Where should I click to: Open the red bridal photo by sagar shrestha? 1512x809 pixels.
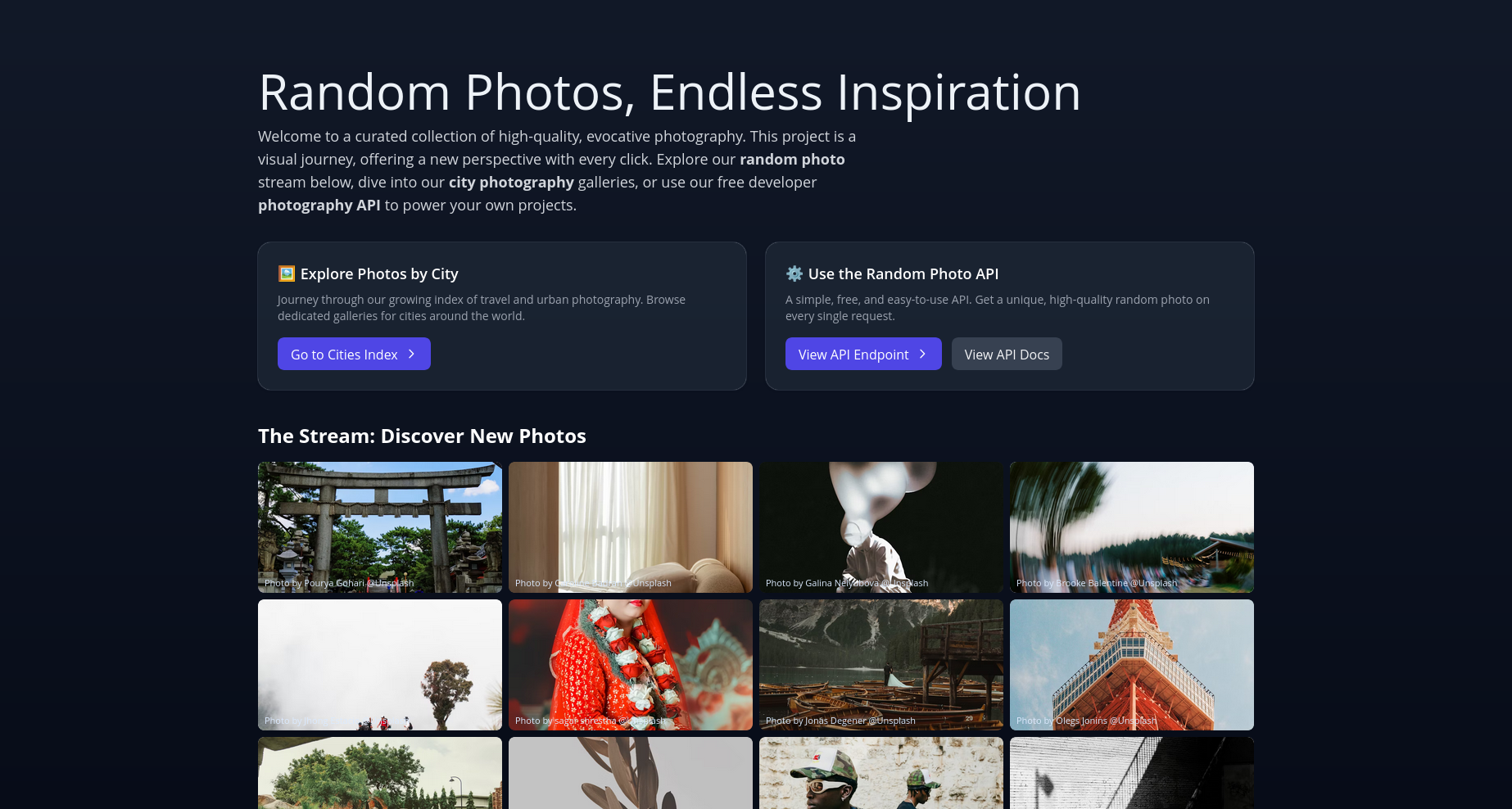(631, 665)
